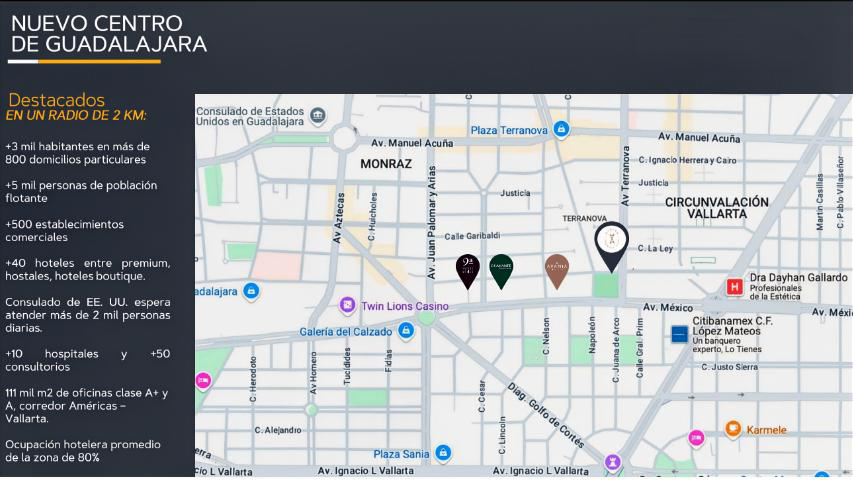This screenshot has width=853, height=481.
Task: Click the dark green project location pin
Action: pyautogui.click(x=501, y=272)
